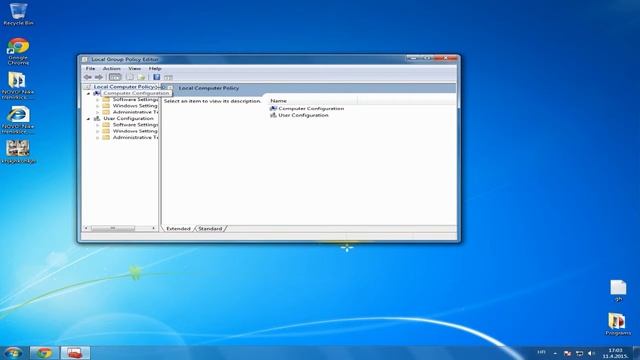
Task: Click the tree pane scrollbar right arrow
Action: (x=153, y=228)
